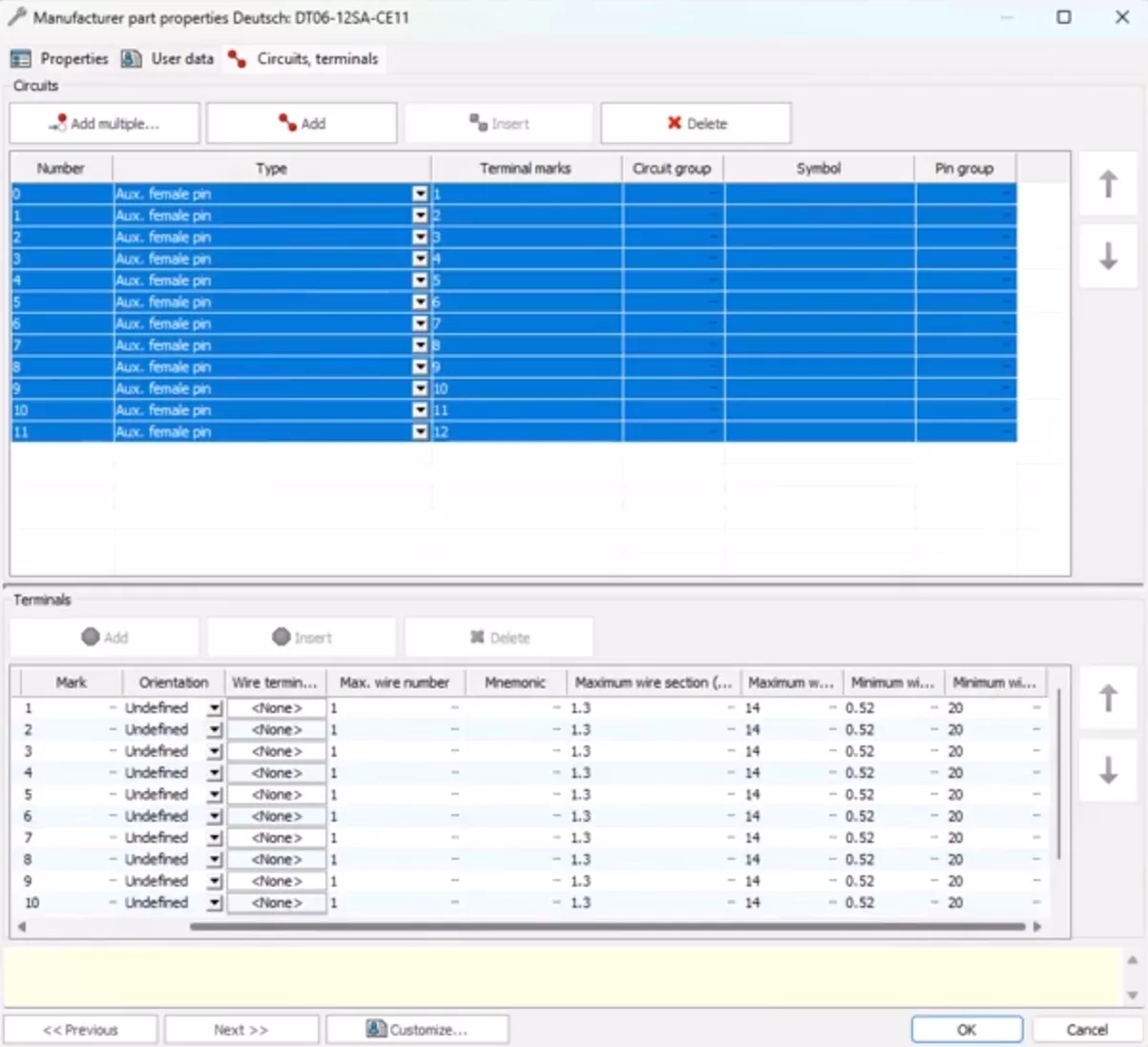Click the red Add icon above the Circuits table
The image size is (1148, 1047).
[287, 122]
